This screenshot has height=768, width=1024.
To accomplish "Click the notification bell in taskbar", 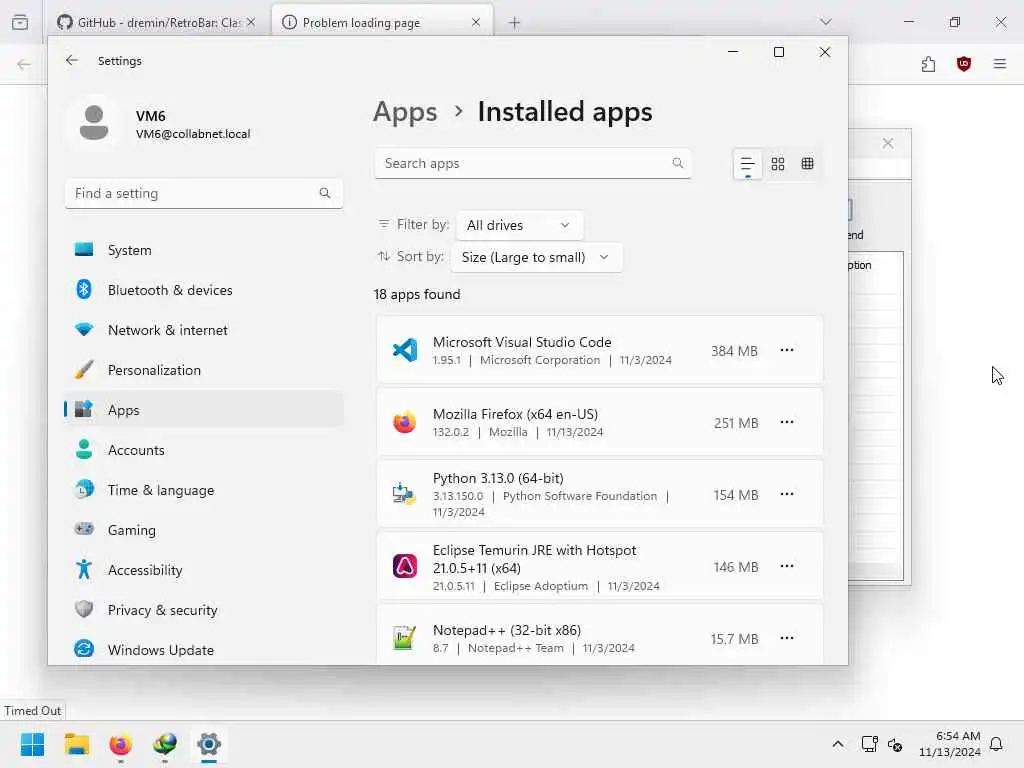I will (997, 744).
